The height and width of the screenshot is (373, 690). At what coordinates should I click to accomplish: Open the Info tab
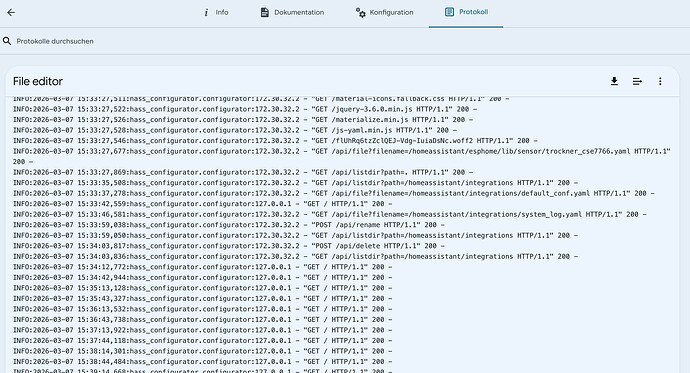pos(216,13)
